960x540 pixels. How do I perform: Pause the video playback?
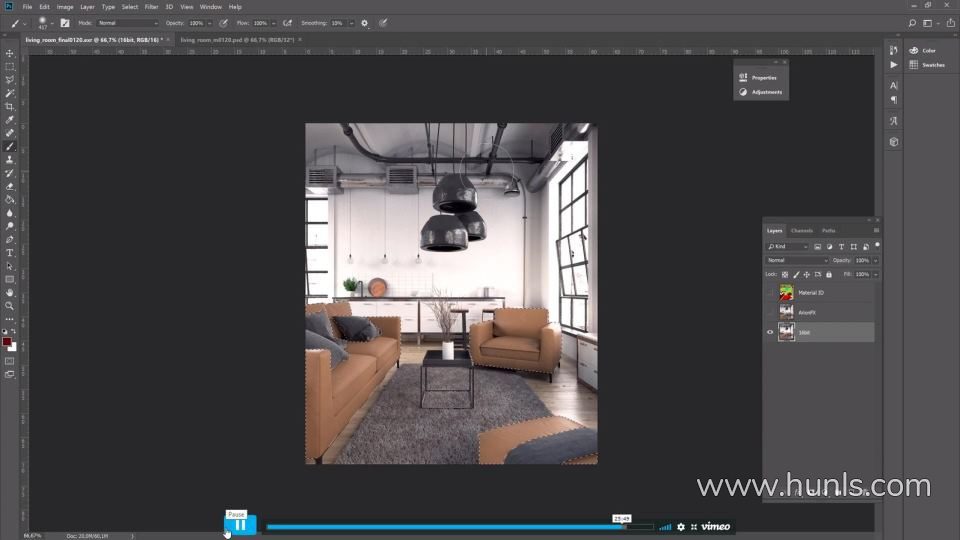[240, 525]
